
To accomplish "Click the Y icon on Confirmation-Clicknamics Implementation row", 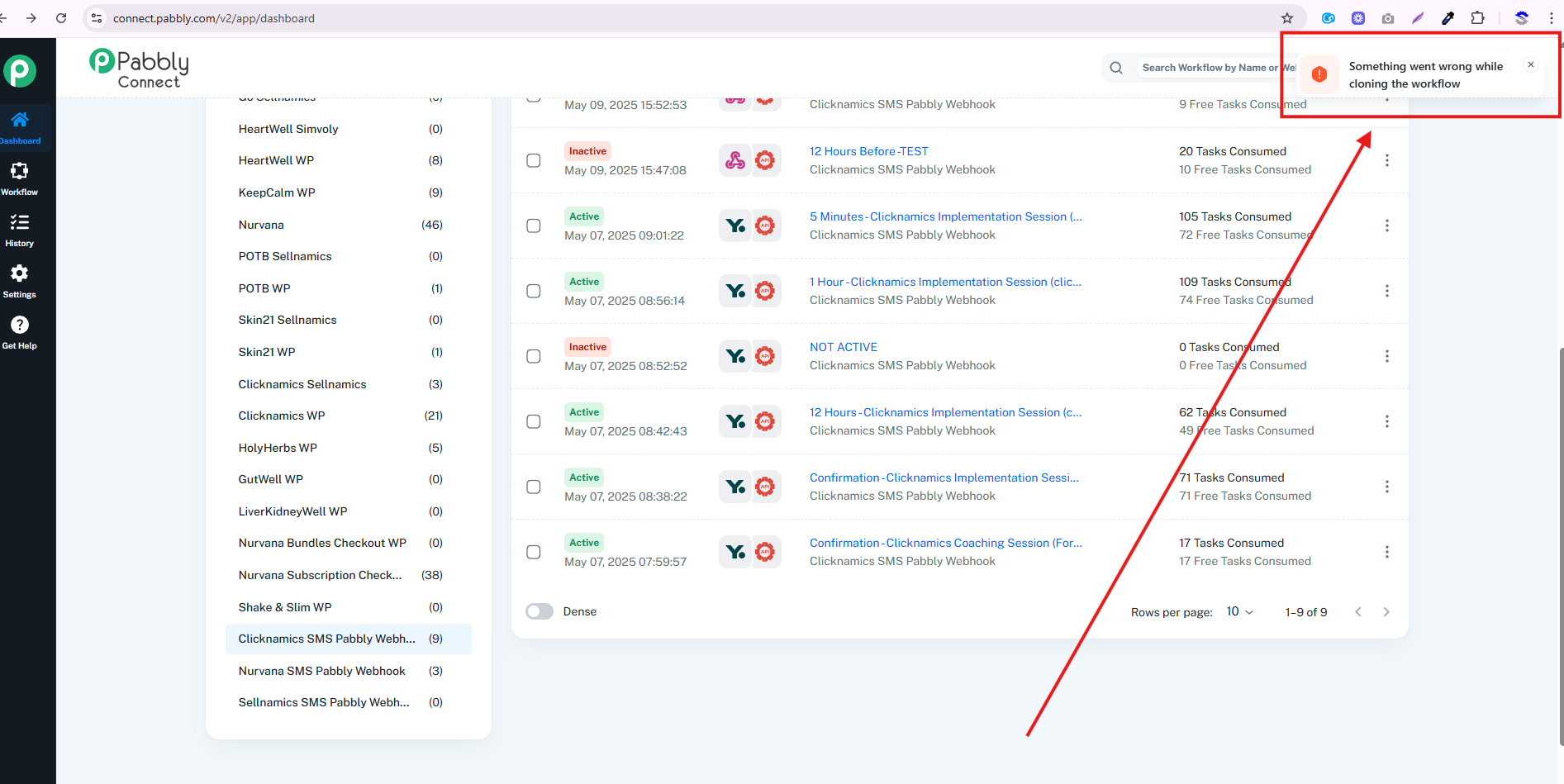I will click(735, 487).
